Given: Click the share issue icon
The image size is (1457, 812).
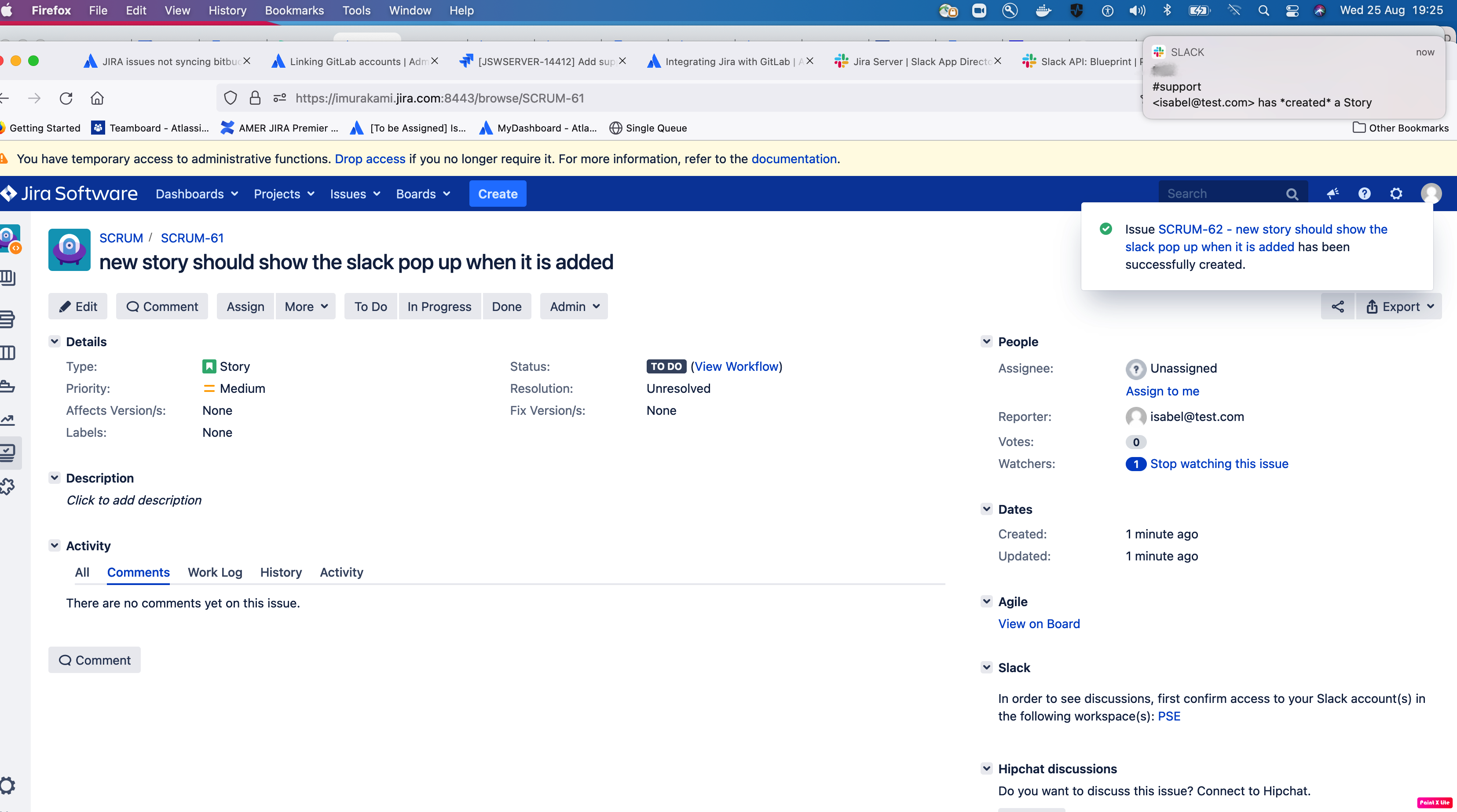Looking at the screenshot, I should coord(1337,307).
